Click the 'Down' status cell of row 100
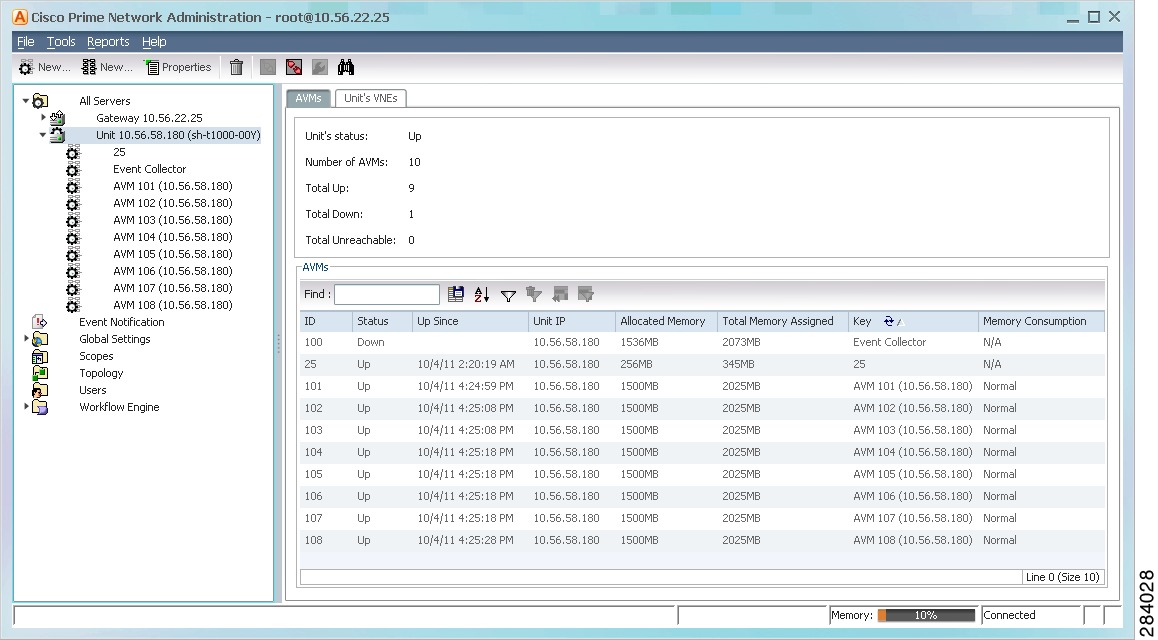The height and width of the screenshot is (640, 1158). click(x=371, y=343)
